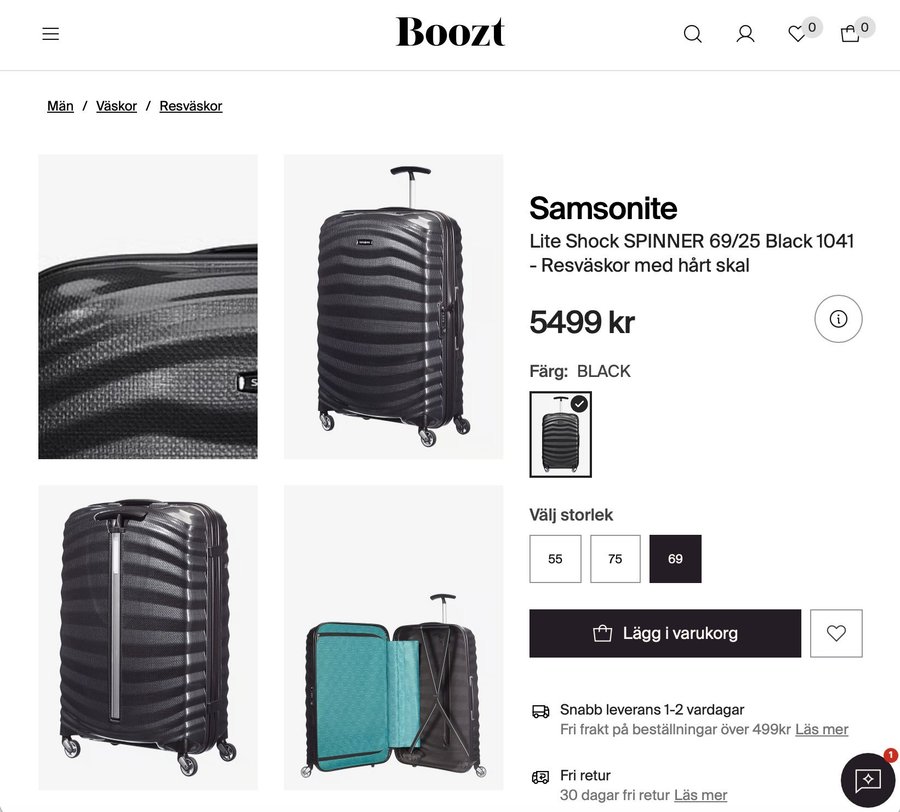Select size 55

click(555, 559)
